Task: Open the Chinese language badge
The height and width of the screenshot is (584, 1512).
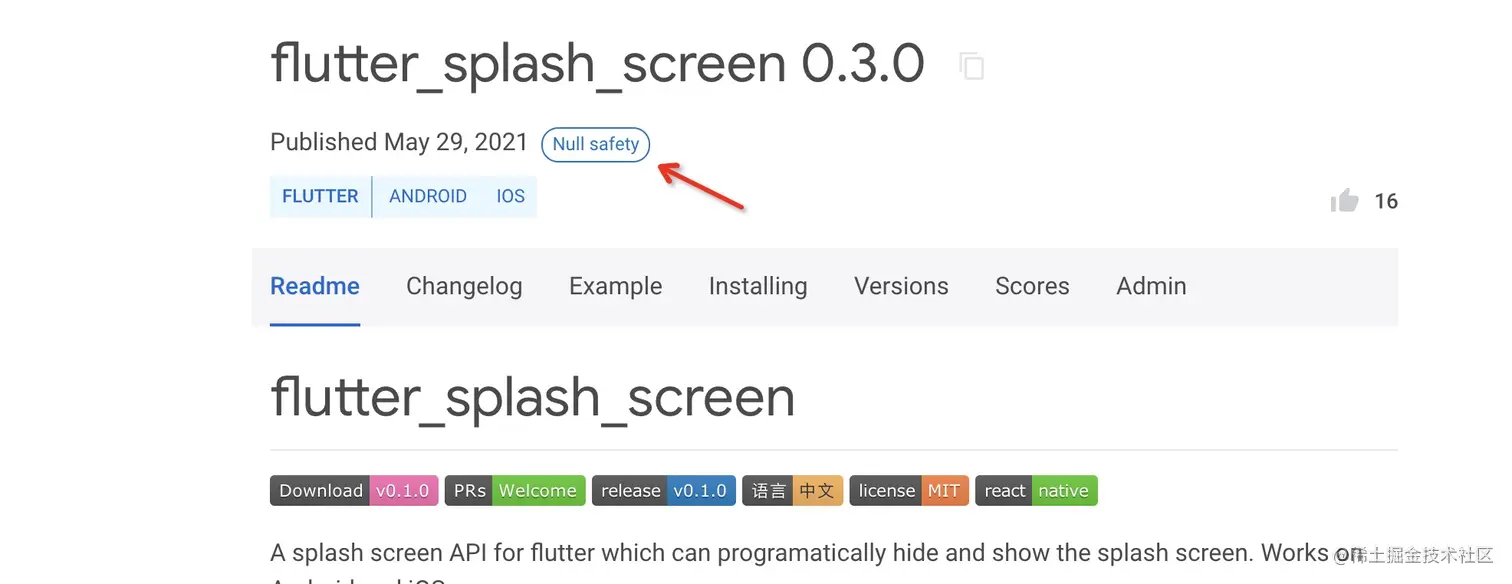Action: 792,491
